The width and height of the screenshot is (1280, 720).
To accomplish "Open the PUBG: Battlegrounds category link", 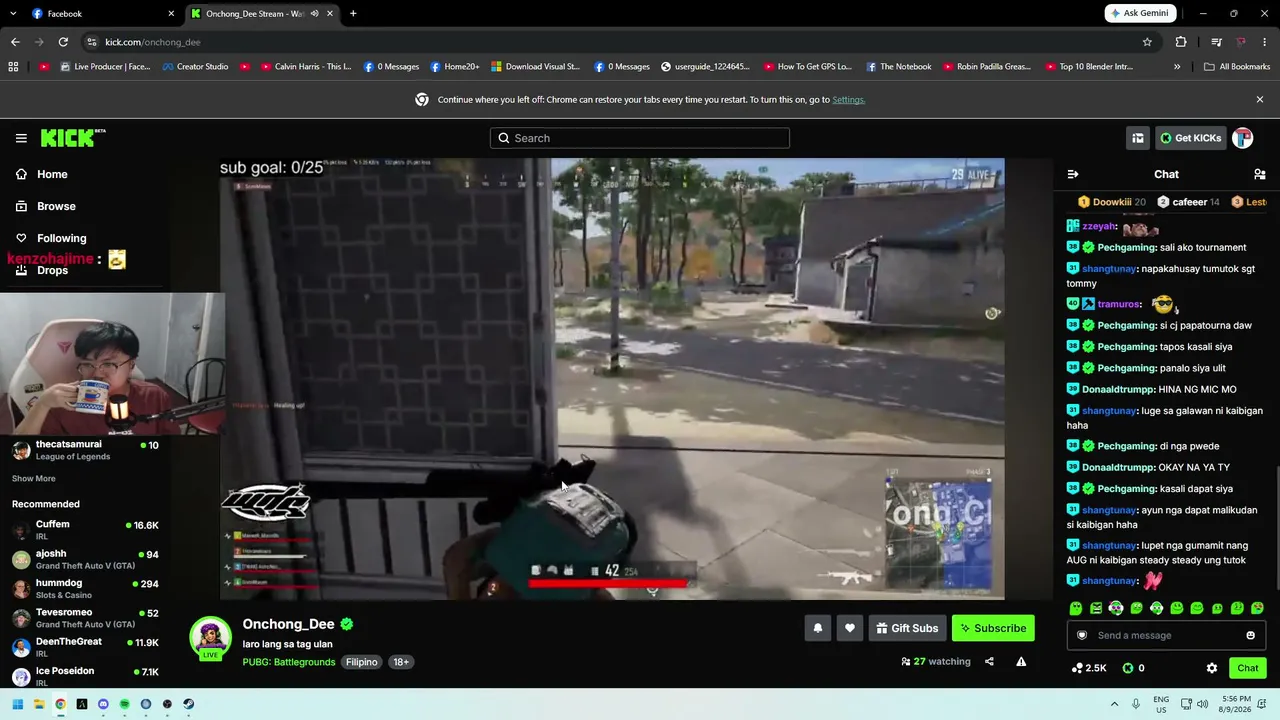I will pos(289,662).
